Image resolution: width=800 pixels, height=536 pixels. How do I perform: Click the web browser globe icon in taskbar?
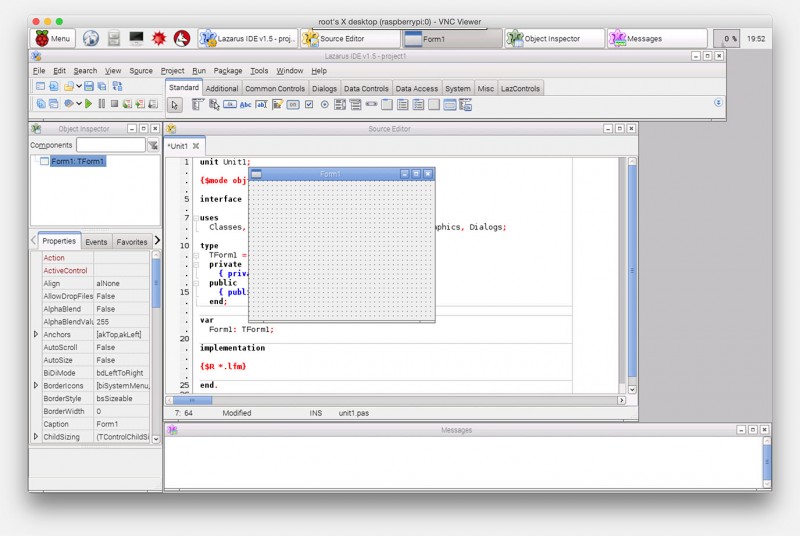[x=91, y=38]
